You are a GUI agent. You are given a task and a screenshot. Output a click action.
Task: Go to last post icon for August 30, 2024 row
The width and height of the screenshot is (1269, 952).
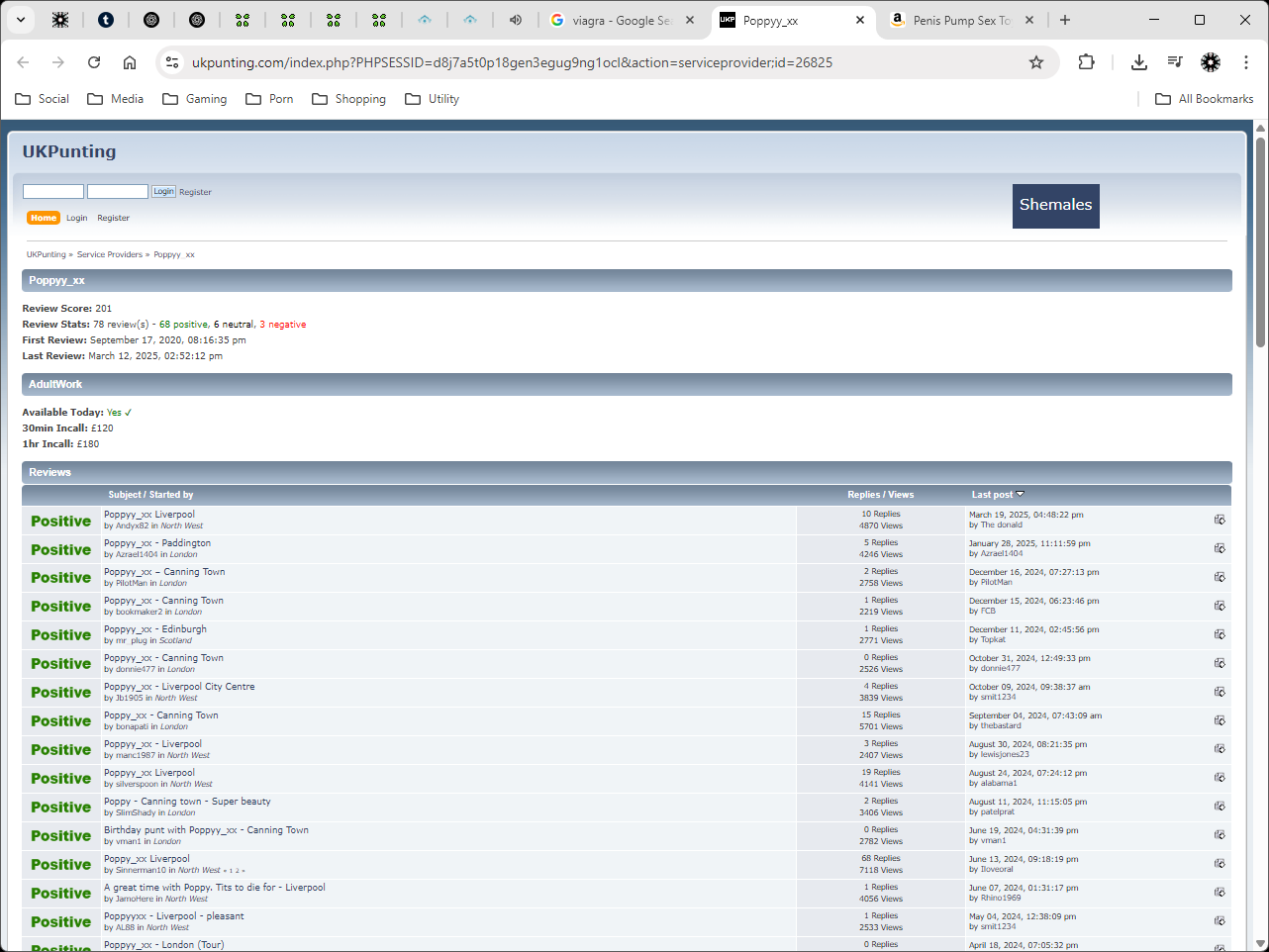pos(1220,749)
